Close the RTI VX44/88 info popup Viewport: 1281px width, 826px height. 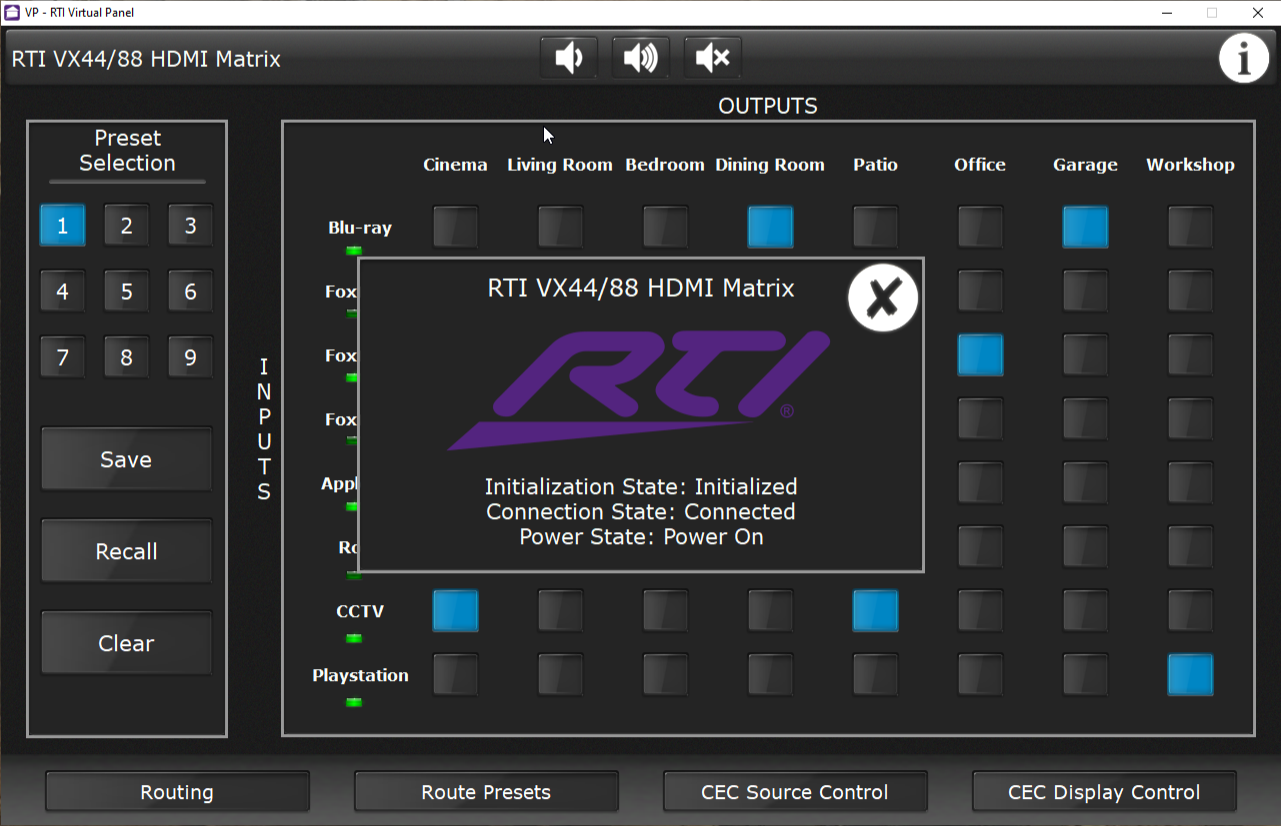click(x=883, y=298)
